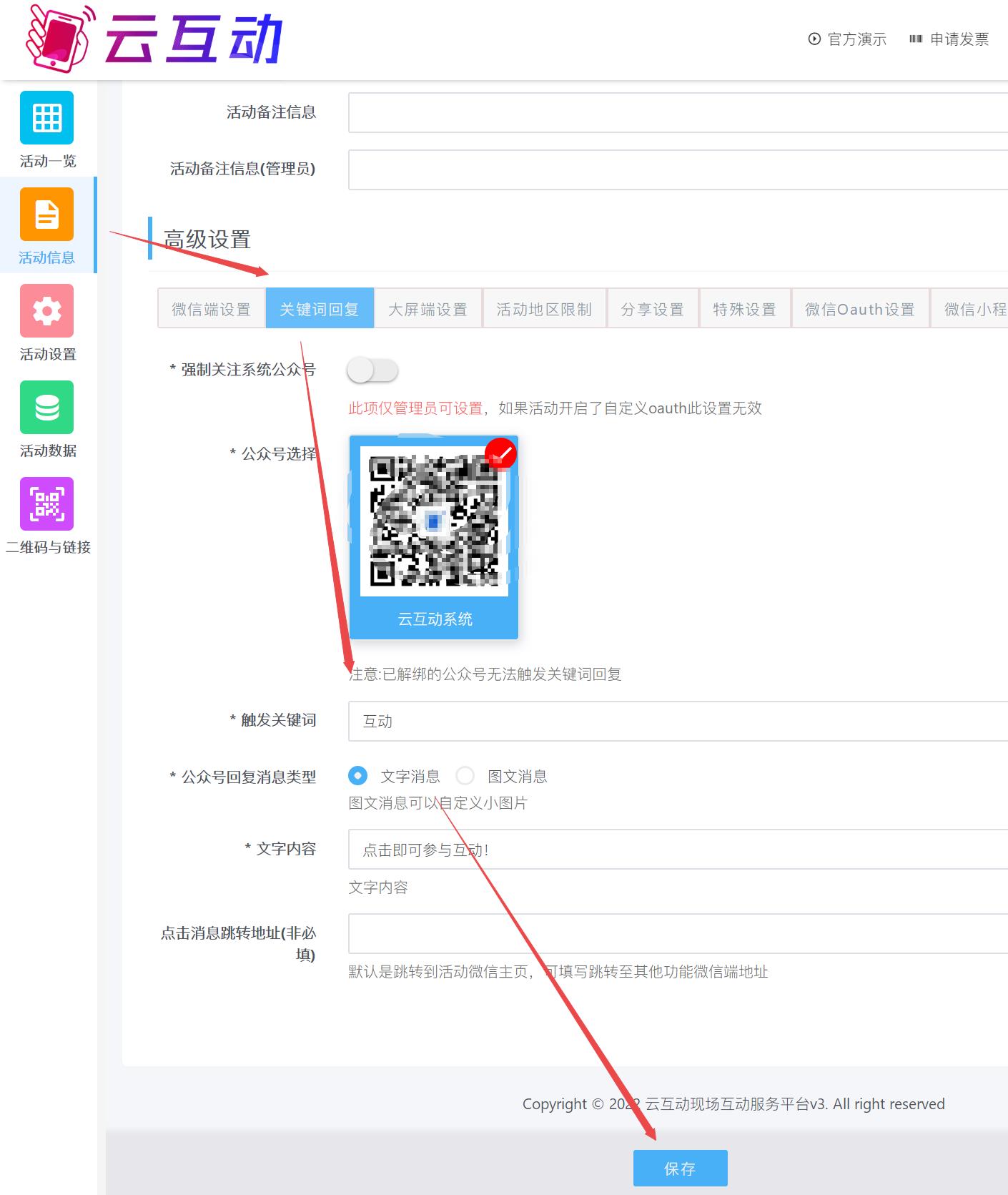This screenshot has width=1008, height=1195.
Task: Click the 文字内容 input field
Action: pyautogui.click(x=678, y=849)
